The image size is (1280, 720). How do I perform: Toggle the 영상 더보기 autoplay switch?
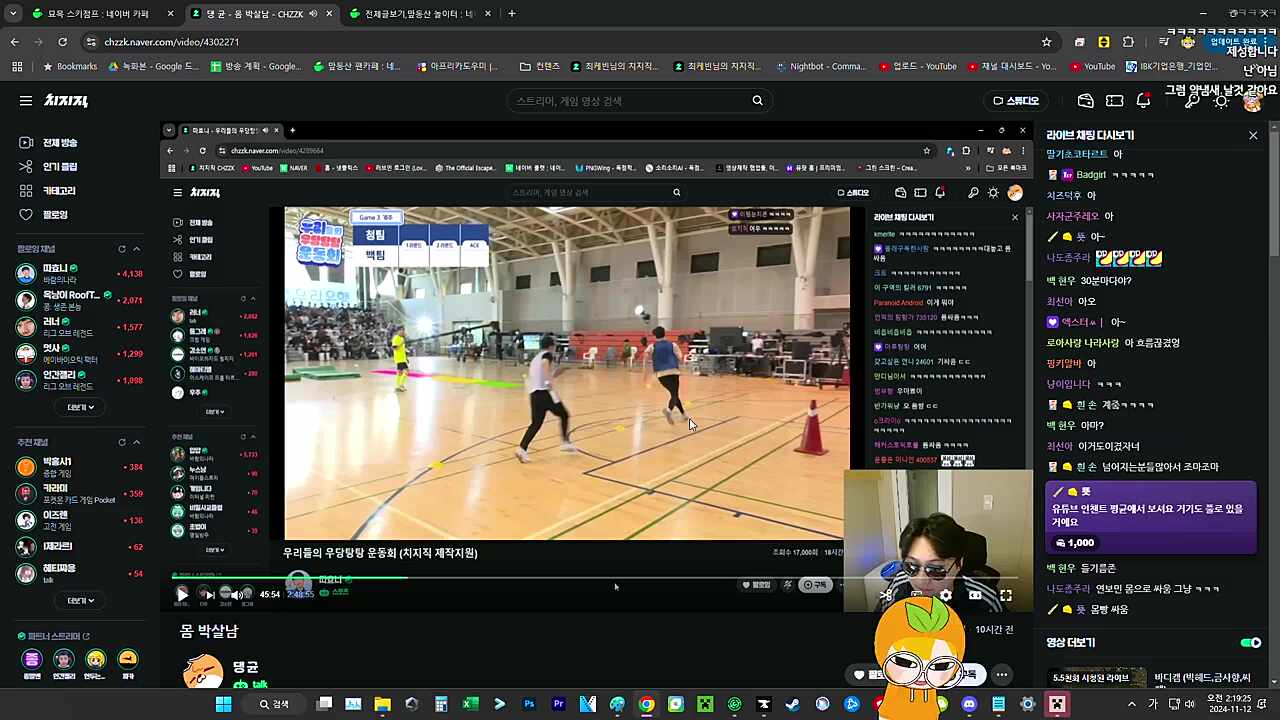click(1251, 643)
